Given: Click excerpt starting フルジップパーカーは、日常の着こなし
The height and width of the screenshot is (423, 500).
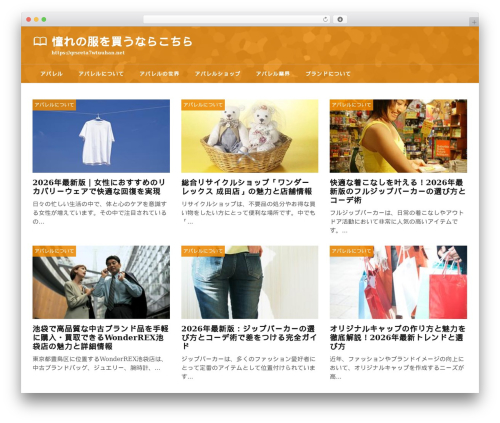Looking at the screenshot, I should (x=397, y=221).
